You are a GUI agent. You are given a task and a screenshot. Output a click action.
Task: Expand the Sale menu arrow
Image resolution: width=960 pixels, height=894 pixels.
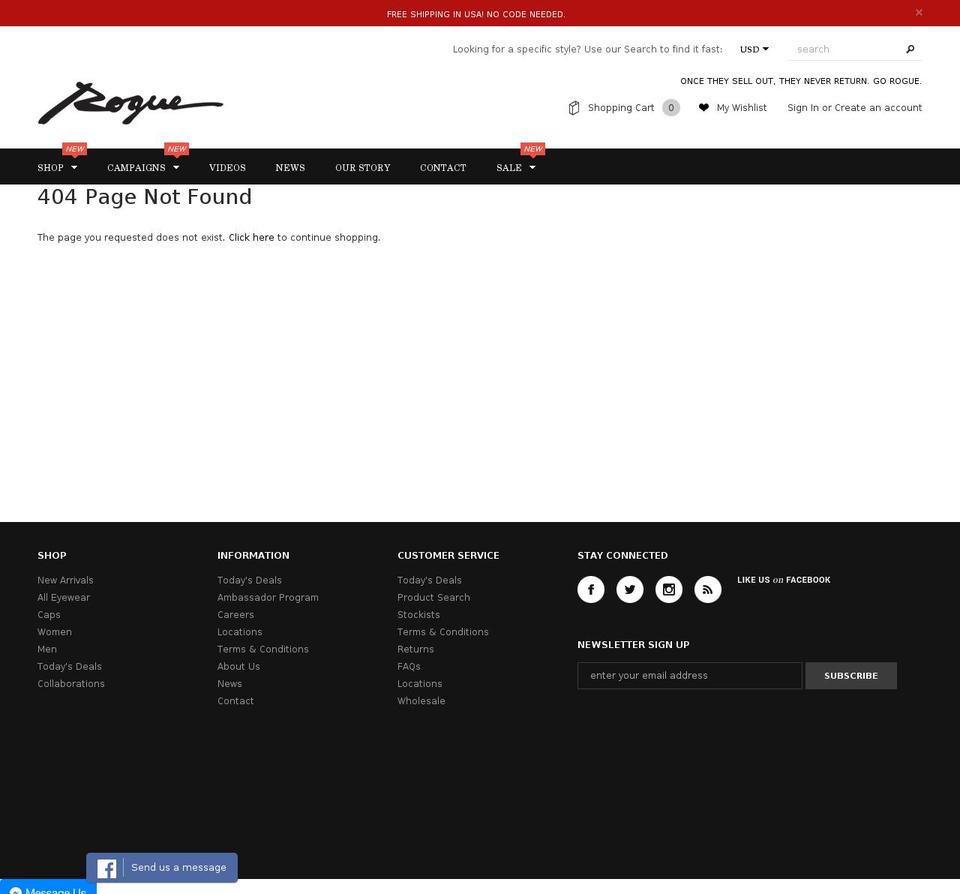(532, 167)
